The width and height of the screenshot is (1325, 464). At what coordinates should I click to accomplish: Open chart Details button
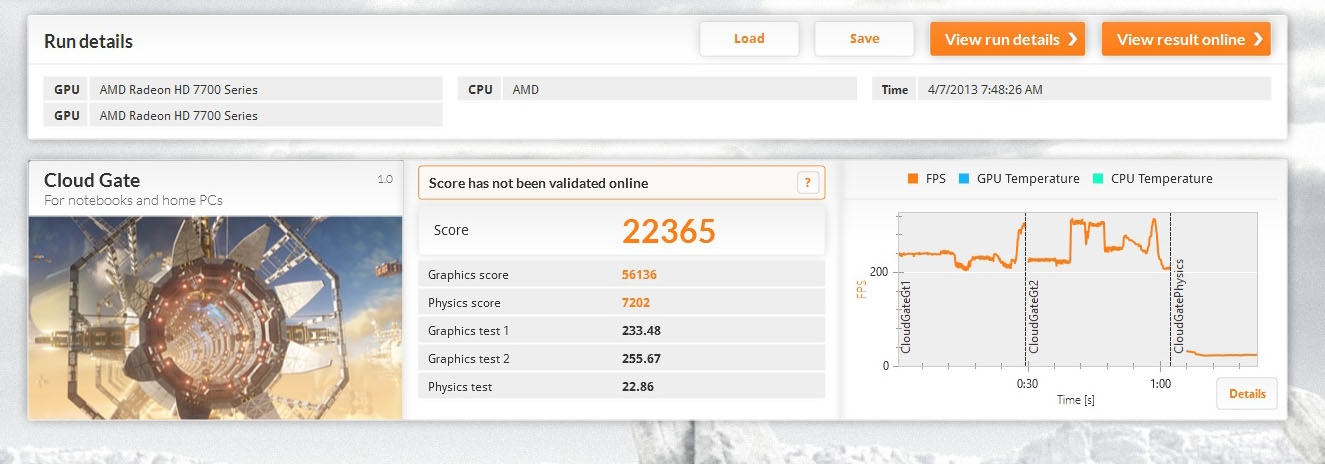click(x=1247, y=394)
